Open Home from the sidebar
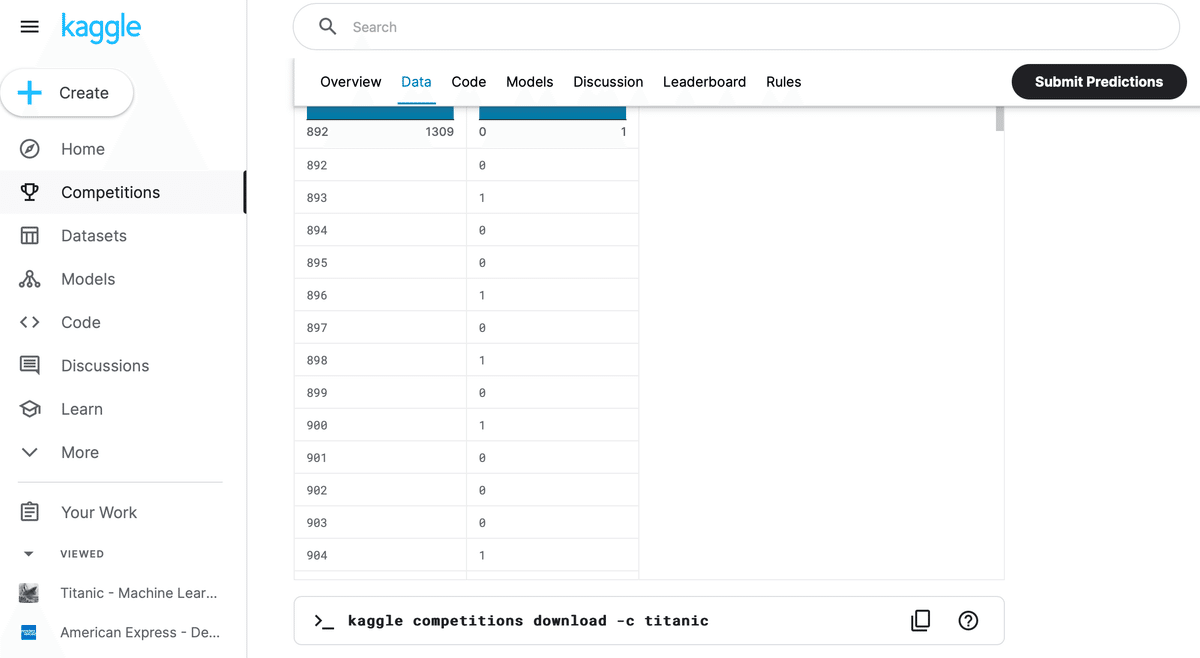Image resolution: width=1200 pixels, height=658 pixels. [x=80, y=148]
